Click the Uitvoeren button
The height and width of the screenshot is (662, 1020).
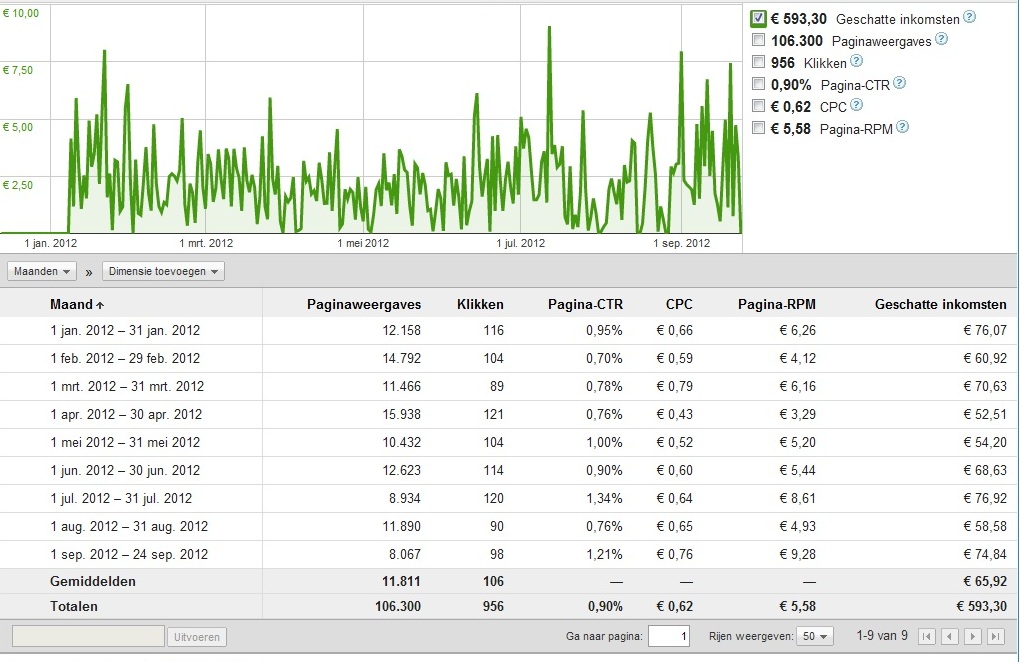click(196, 637)
